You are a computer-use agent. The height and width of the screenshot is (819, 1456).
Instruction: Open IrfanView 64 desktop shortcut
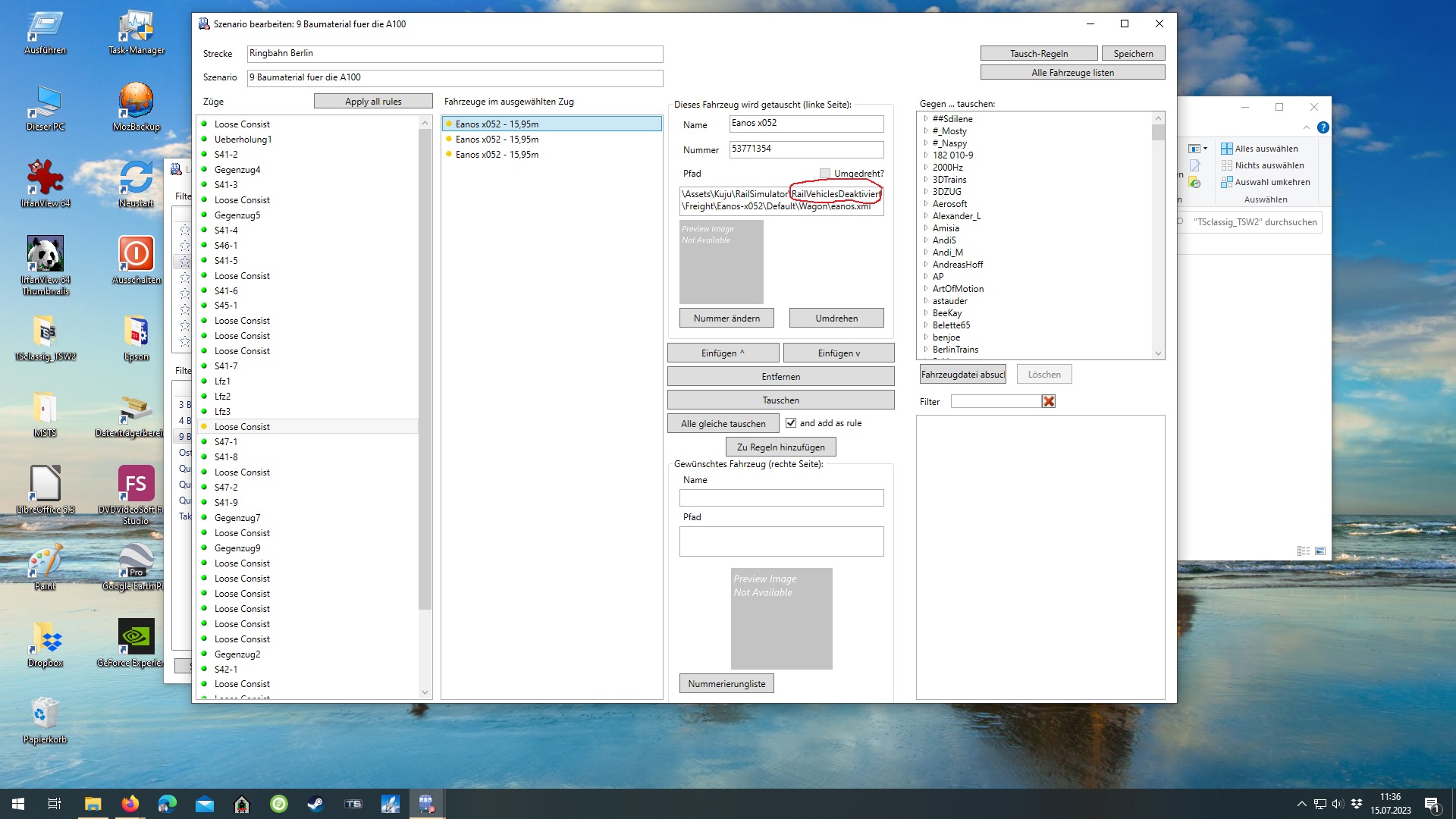[45, 178]
